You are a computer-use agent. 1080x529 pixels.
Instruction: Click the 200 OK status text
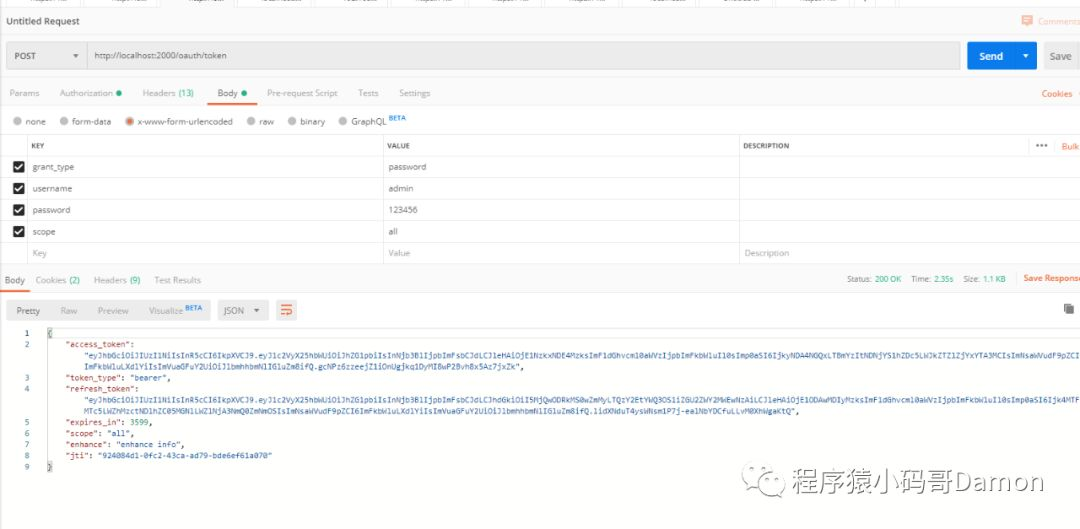pyautogui.click(x=888, y=279)
